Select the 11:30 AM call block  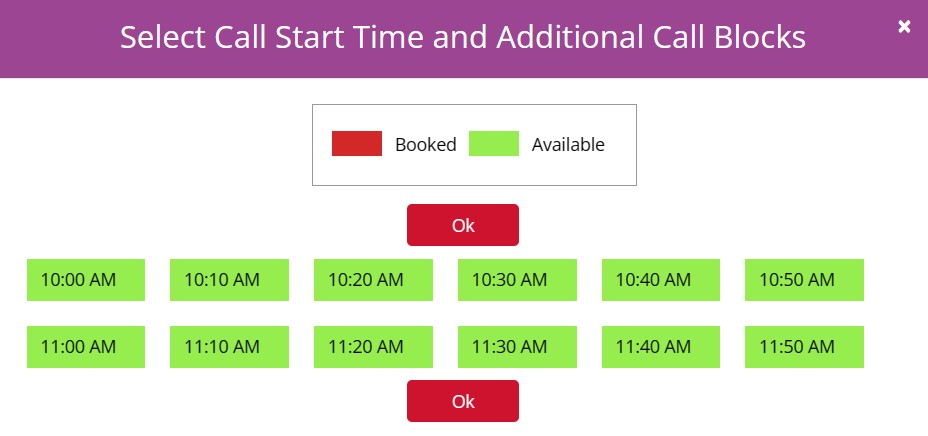[x=517, y=347]
